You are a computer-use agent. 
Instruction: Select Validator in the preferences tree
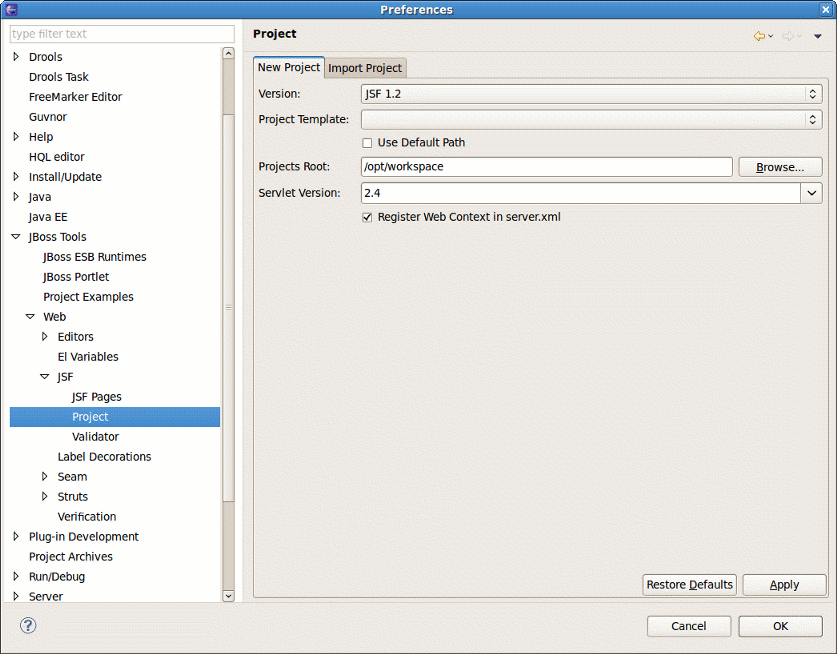pyautogui.click(x=94, y=436)
